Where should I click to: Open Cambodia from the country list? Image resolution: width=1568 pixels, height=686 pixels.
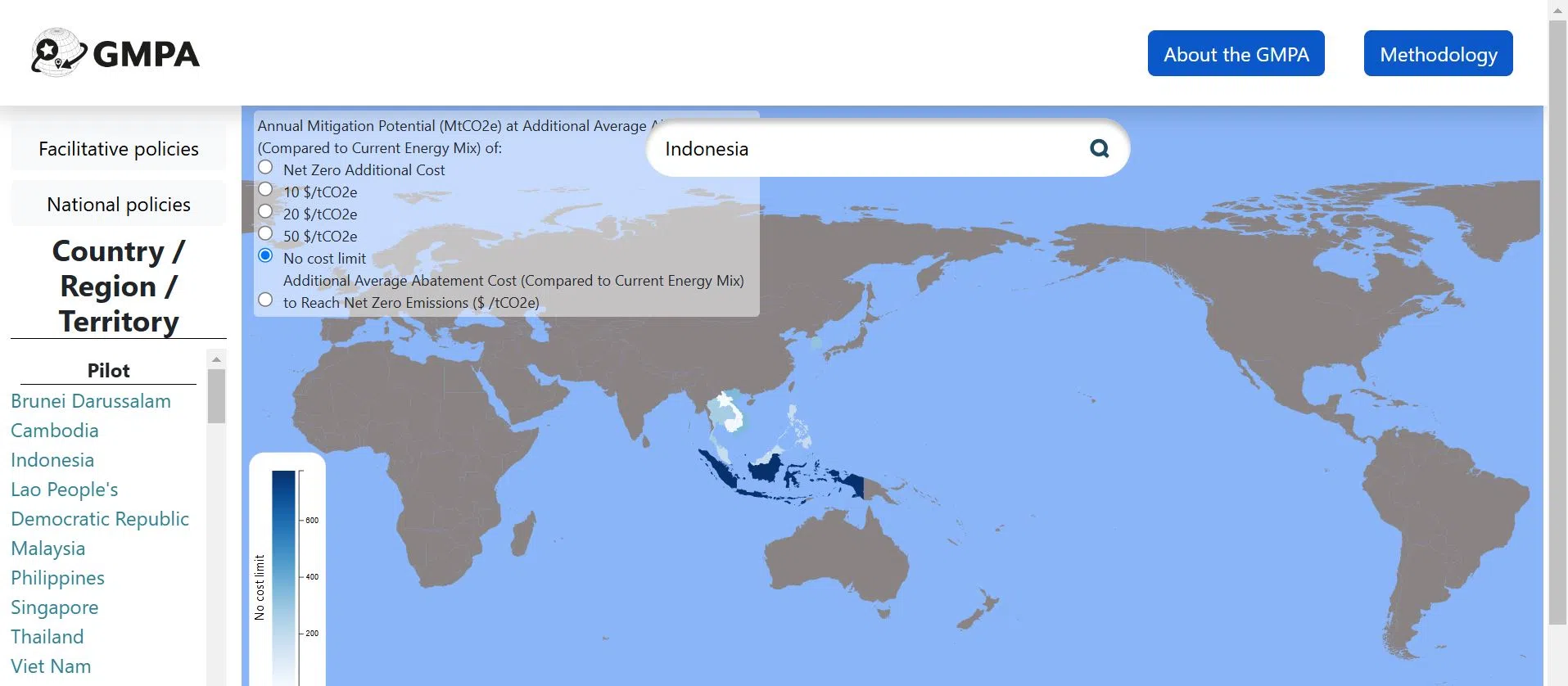[x=55, y=431]
